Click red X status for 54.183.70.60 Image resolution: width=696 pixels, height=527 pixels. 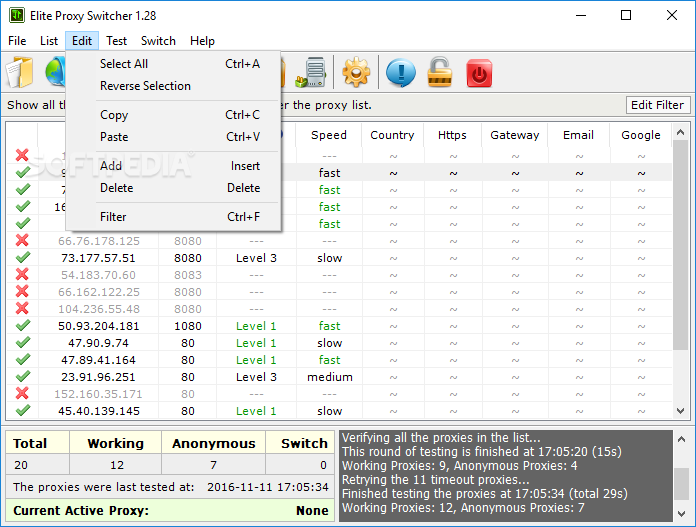click(x=22, y=275)
